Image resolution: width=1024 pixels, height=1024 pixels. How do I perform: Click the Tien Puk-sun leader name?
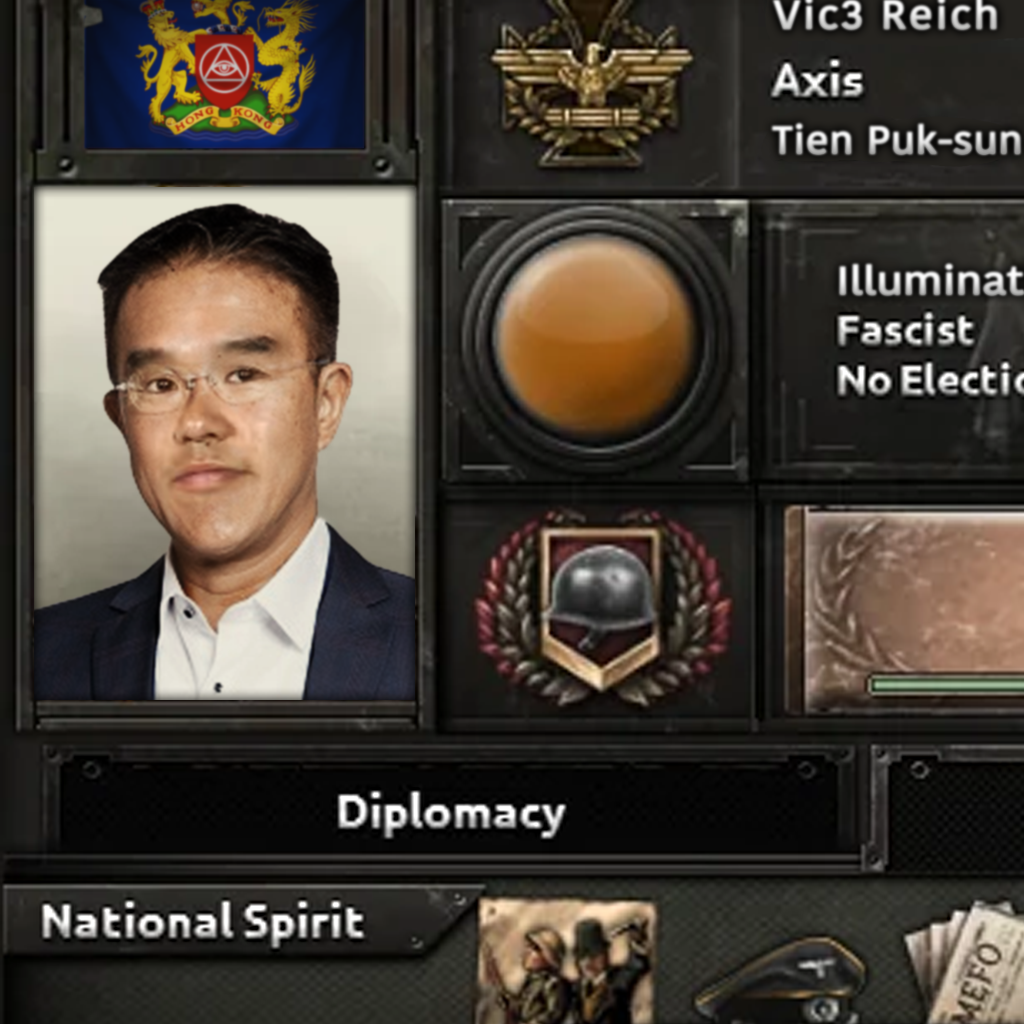click(897, 140)
